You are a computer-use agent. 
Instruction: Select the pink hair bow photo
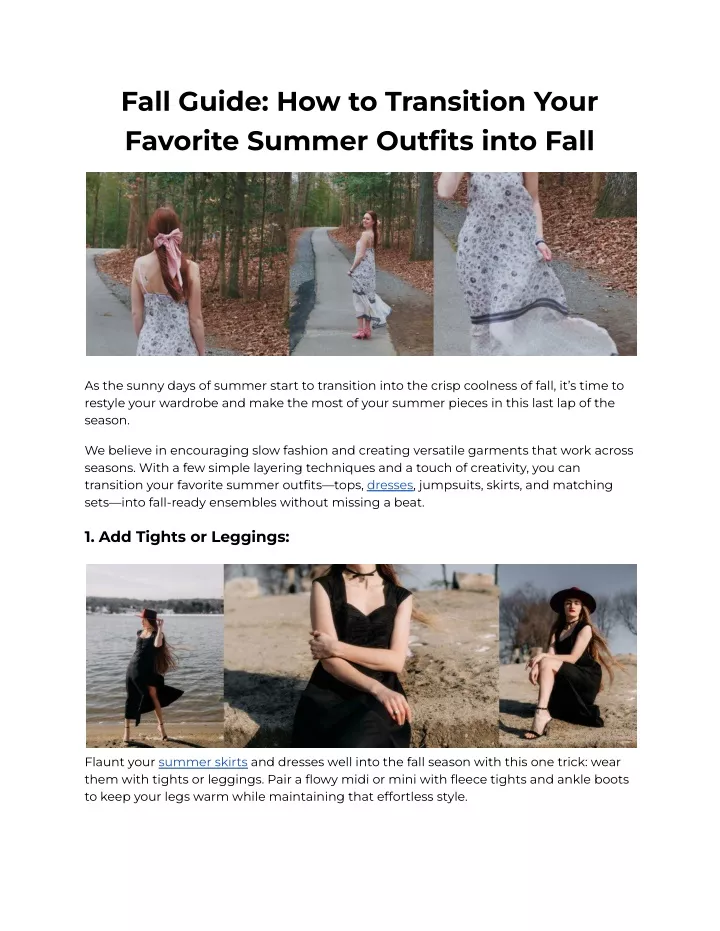(187, 264)
